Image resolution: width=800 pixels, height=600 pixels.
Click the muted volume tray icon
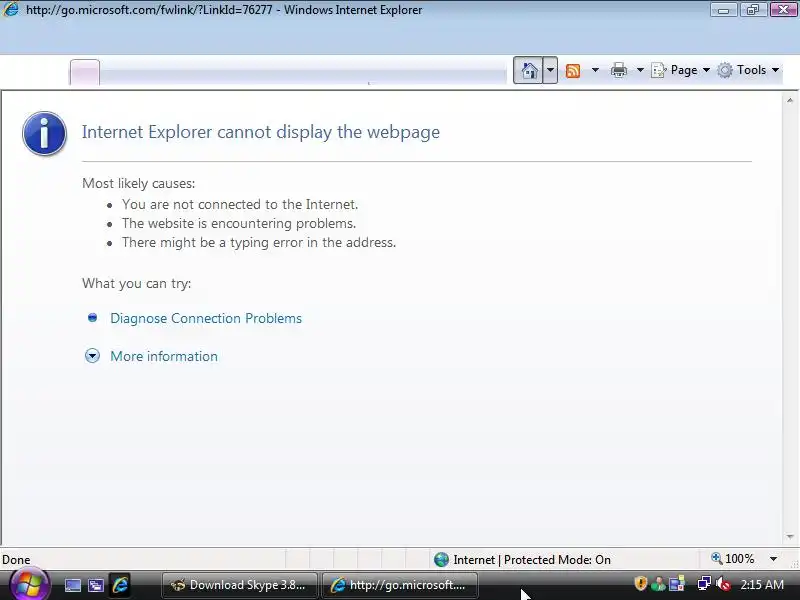click(x=723, y=584)
